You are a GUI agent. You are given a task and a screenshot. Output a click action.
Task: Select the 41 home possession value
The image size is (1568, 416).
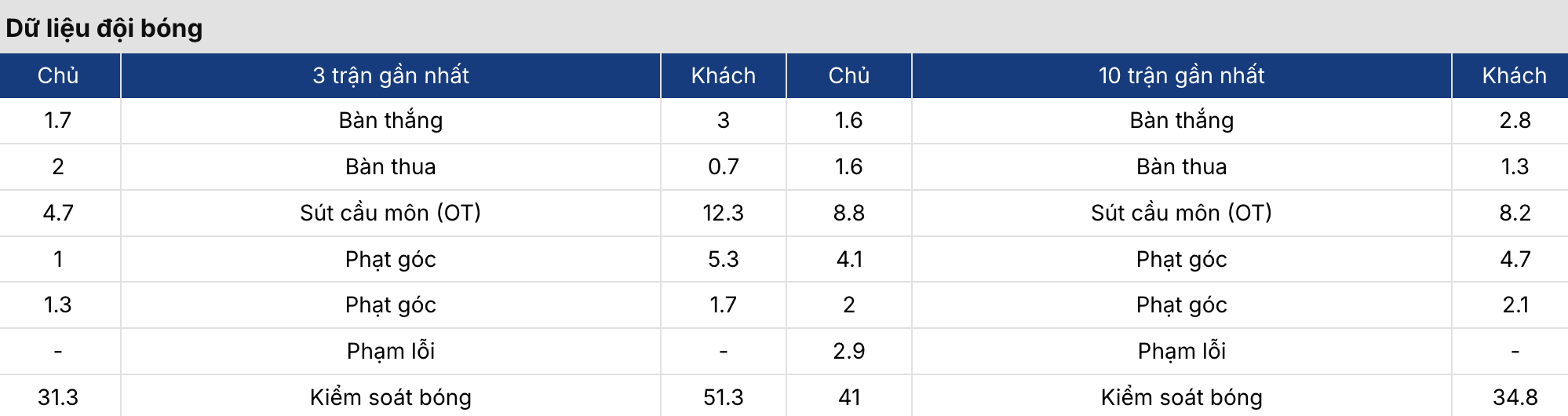[x=848, y=397]
